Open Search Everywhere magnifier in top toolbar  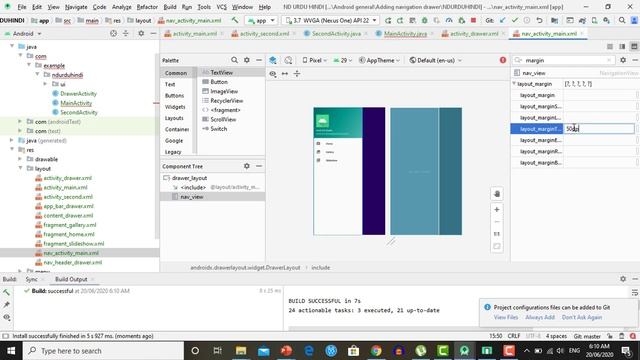622,20
